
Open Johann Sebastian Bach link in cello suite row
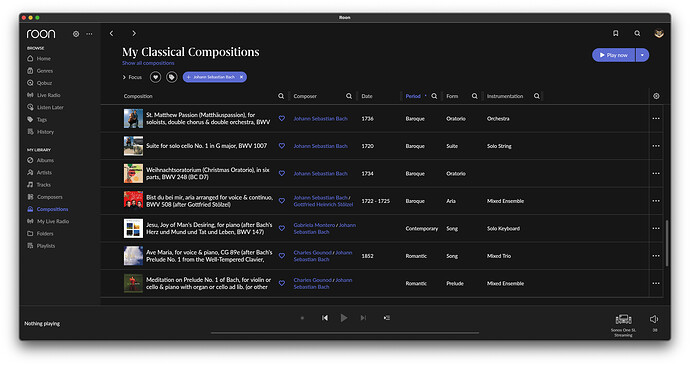point(320,146)
